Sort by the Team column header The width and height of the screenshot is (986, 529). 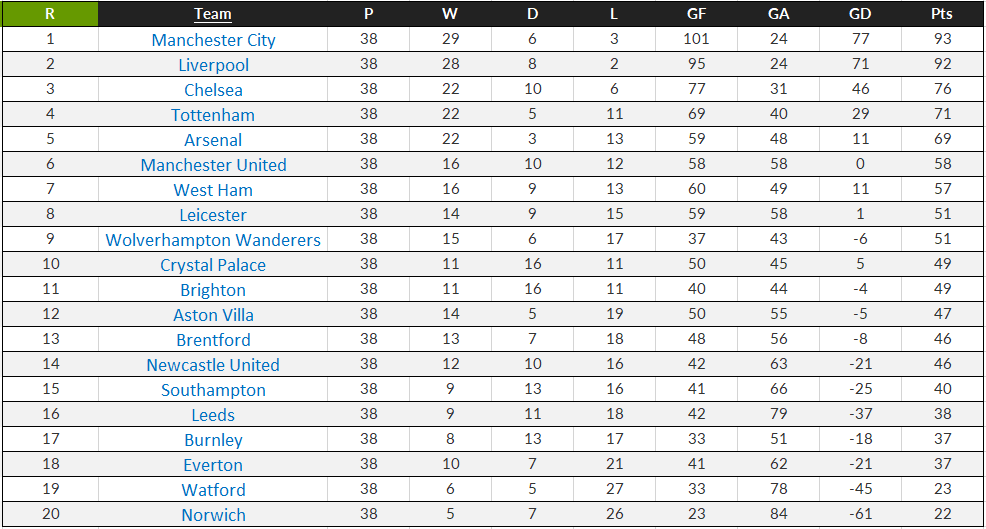click(x=213, y=14)
